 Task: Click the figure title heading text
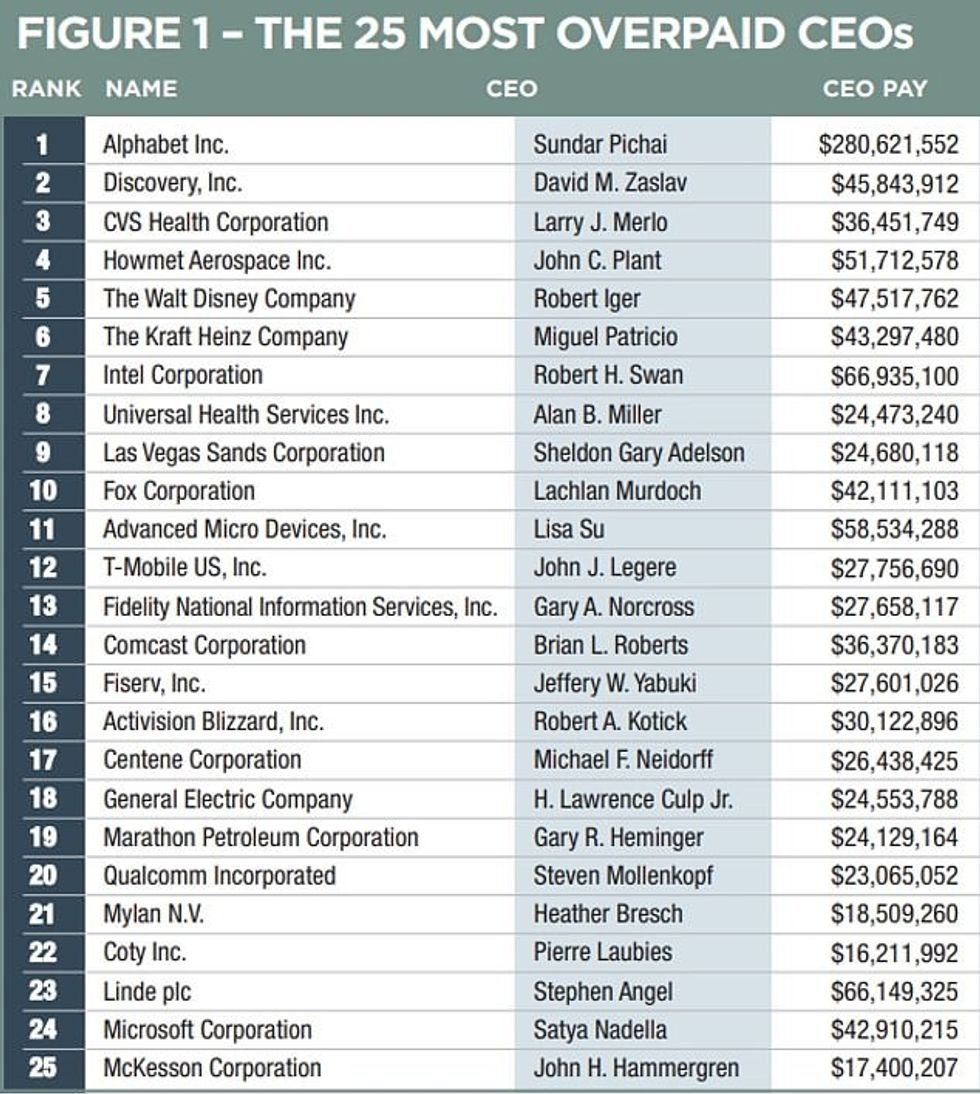(465, 34)
